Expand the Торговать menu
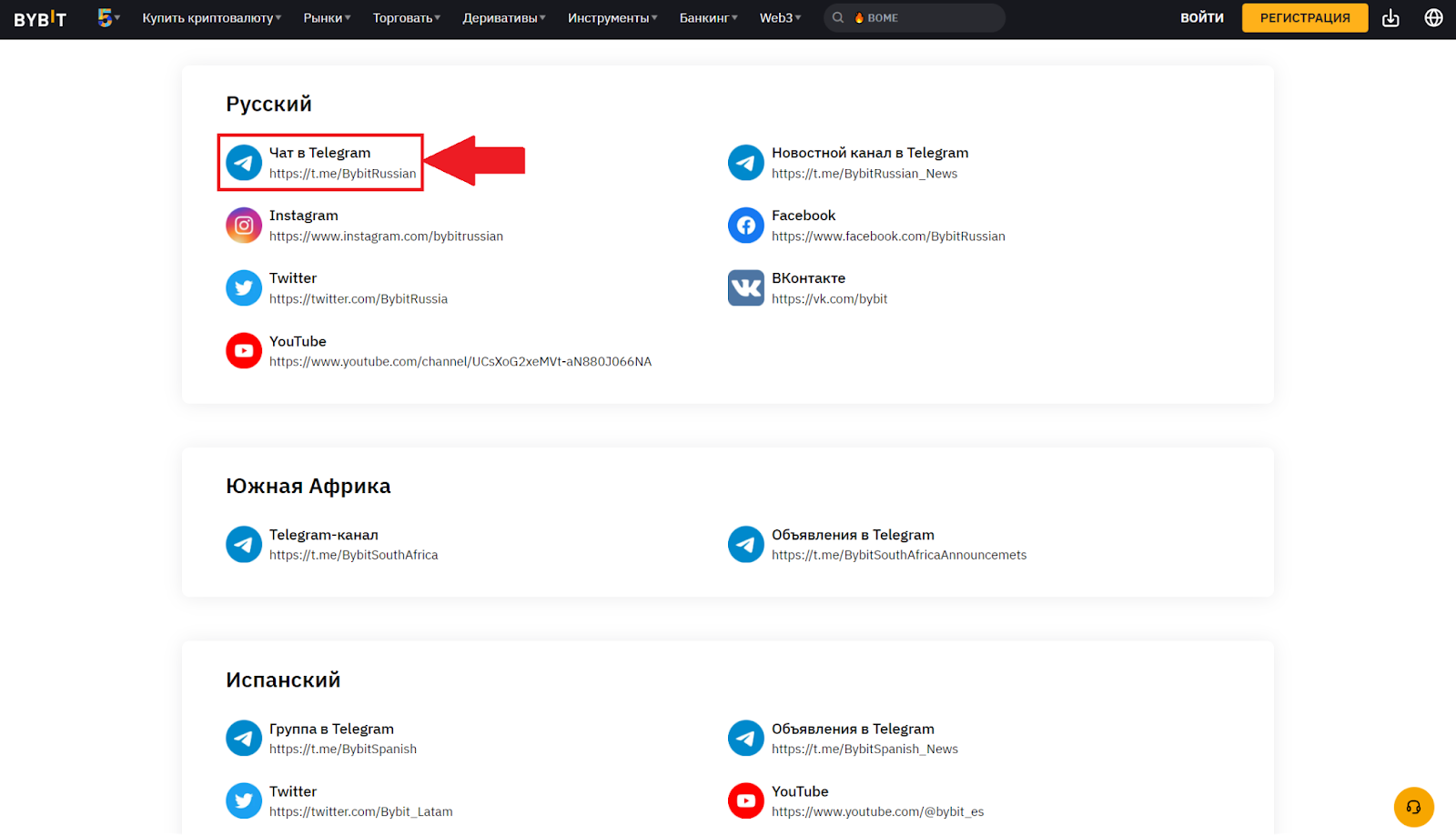The height and width of the screenshot is (835, 1456). pyautogui.click(x=407, y=18)
